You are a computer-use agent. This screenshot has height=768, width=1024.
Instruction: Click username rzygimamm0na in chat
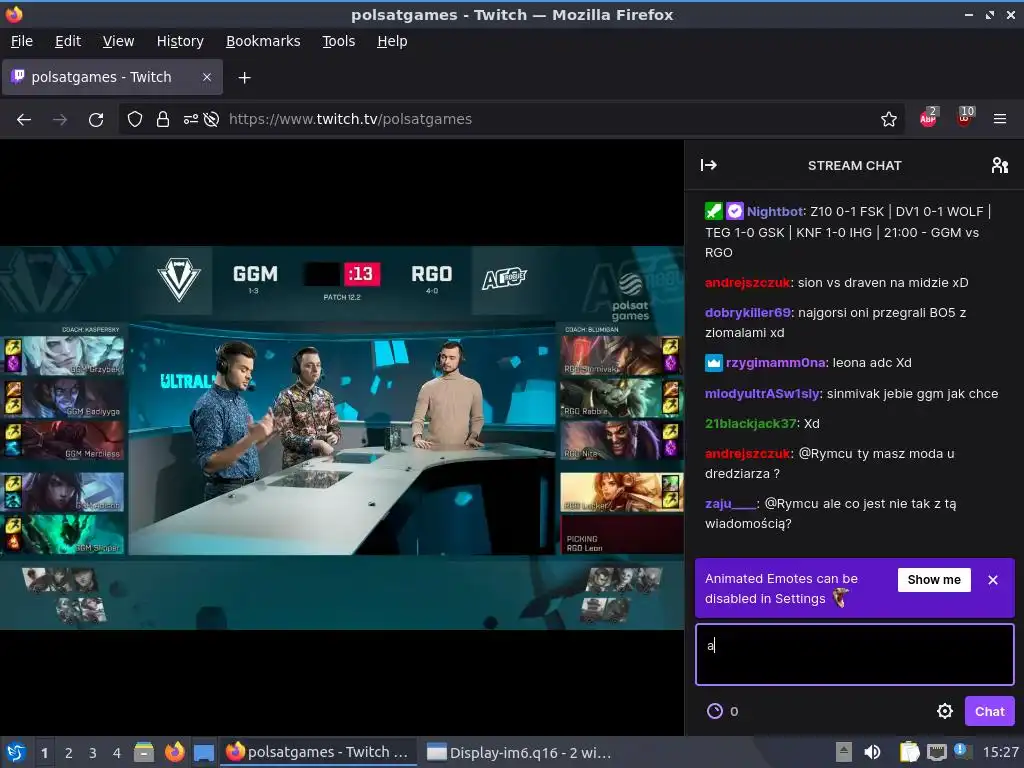pyautogui.click(x=775, y=362)
